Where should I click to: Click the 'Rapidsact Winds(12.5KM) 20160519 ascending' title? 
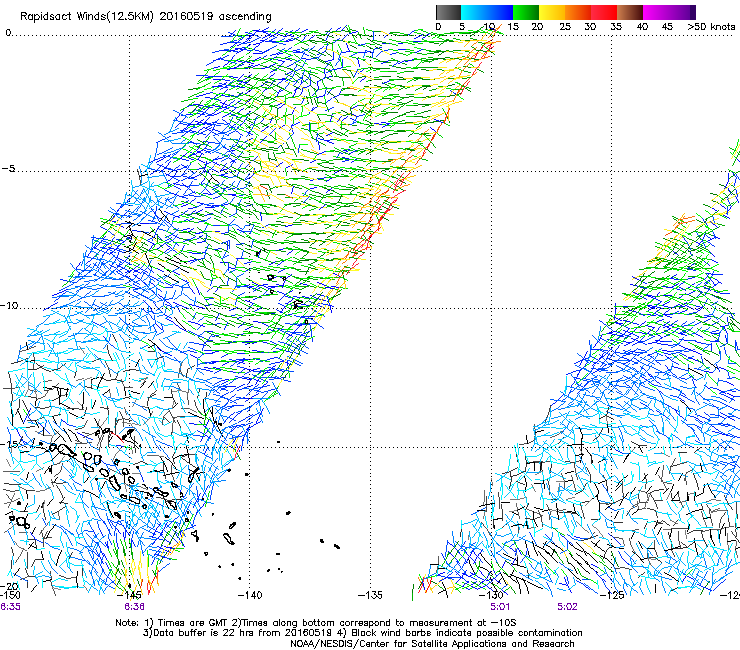146,17
